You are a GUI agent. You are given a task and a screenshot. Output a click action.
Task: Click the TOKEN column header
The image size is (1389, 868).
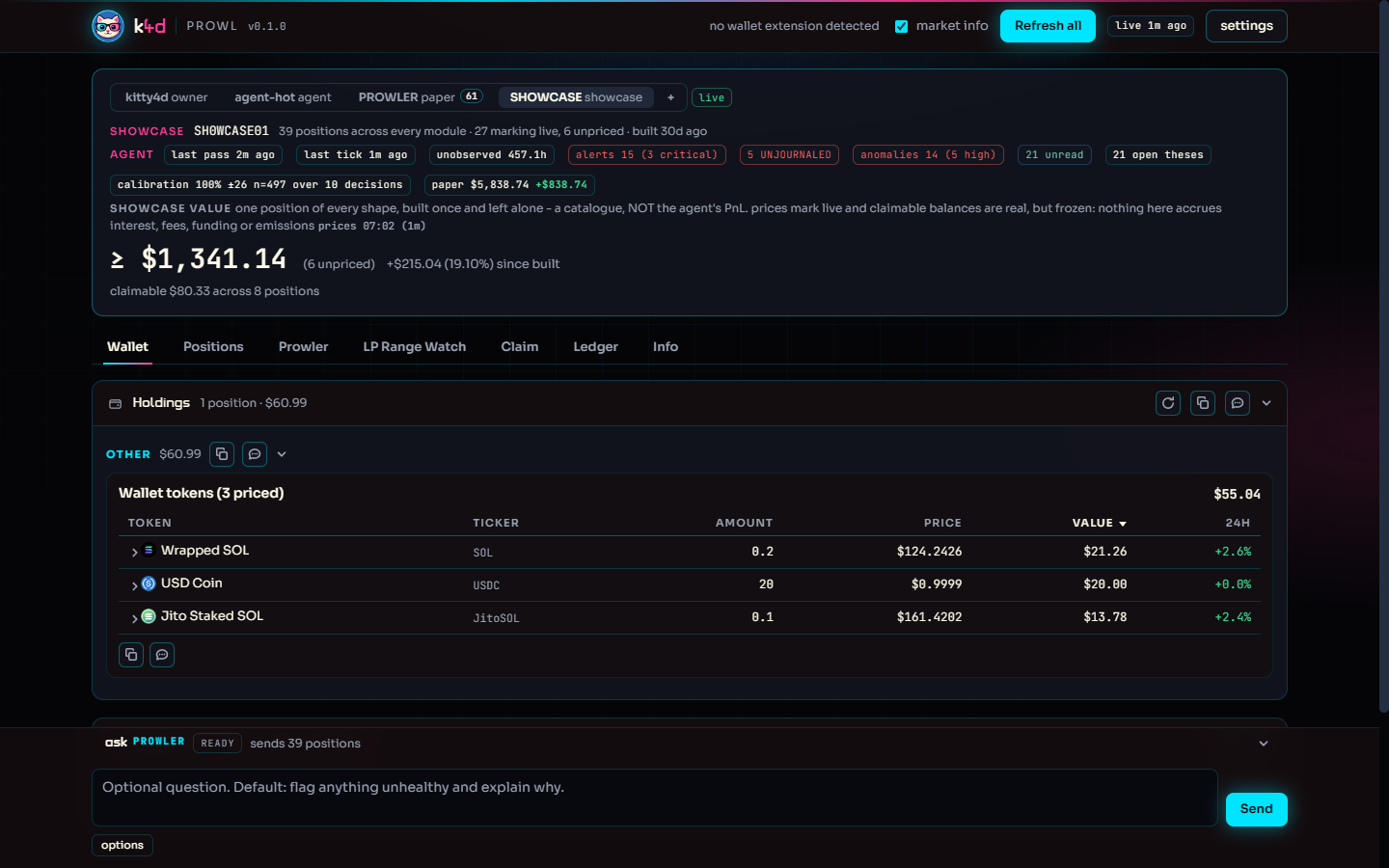(x=150, y=523)
